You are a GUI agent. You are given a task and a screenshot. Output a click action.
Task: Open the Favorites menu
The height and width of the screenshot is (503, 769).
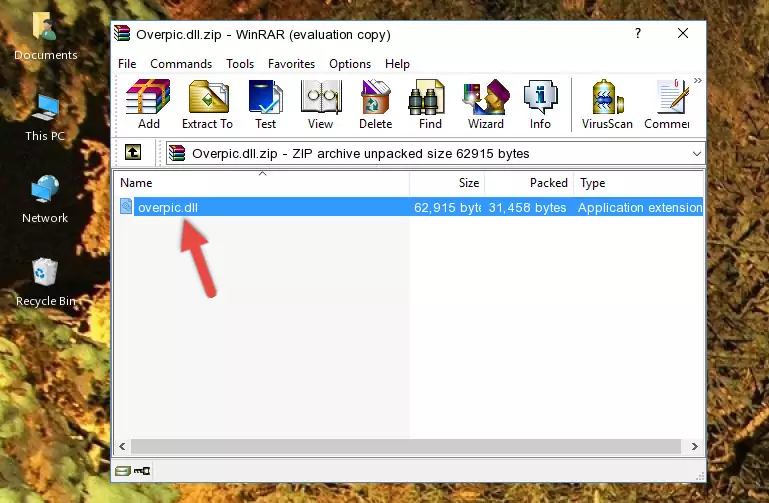[x=291, y=64]
